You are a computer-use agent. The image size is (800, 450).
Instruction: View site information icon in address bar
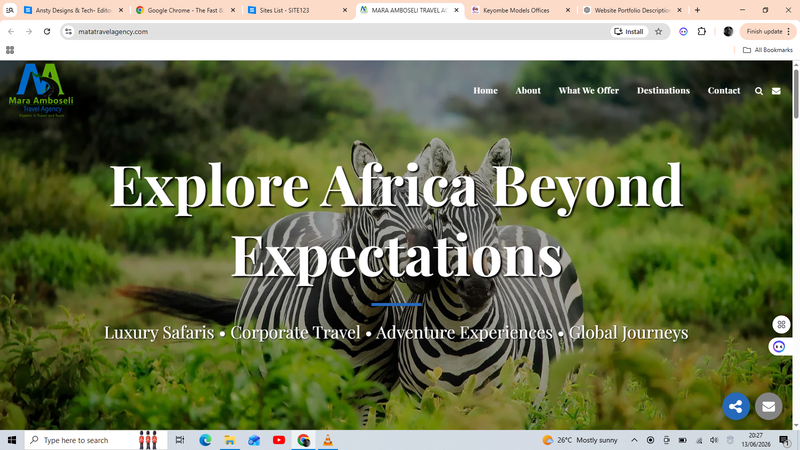tap(68, 32)
